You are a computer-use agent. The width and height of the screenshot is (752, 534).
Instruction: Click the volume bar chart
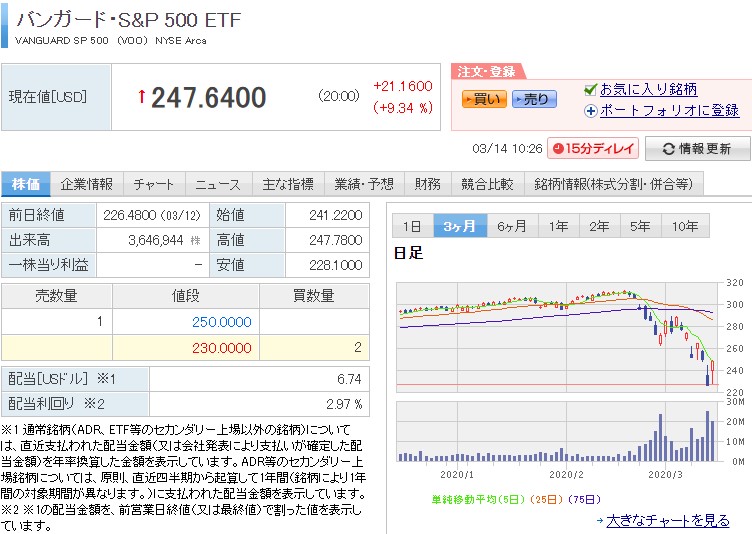tap(557, 432)
